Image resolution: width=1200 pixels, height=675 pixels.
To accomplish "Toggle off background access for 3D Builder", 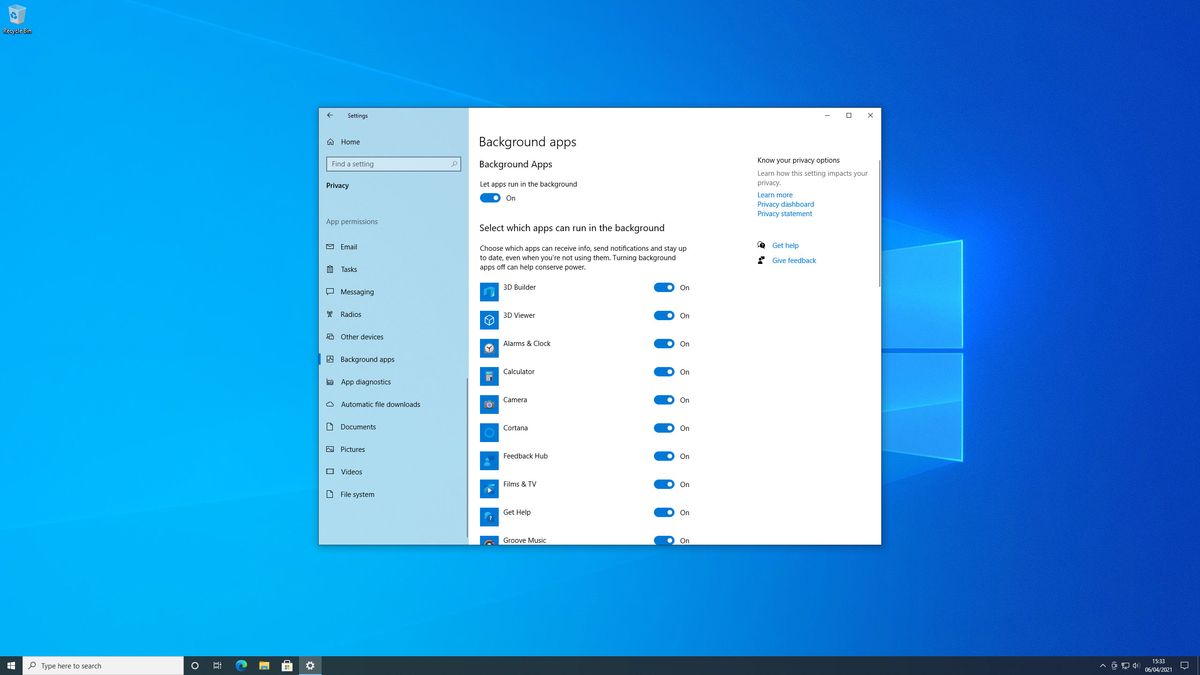I will (x=665, y=287).
